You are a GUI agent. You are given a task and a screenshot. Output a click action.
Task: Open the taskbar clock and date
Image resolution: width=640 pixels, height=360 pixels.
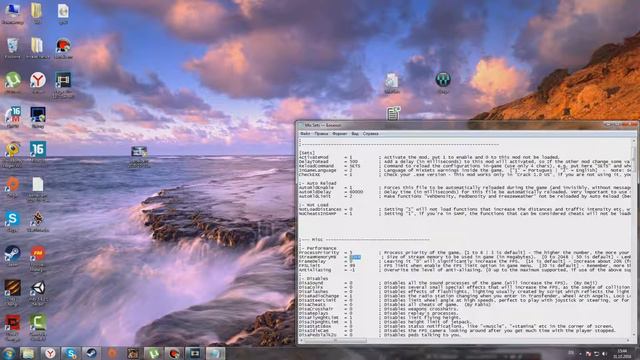[623, 353]
